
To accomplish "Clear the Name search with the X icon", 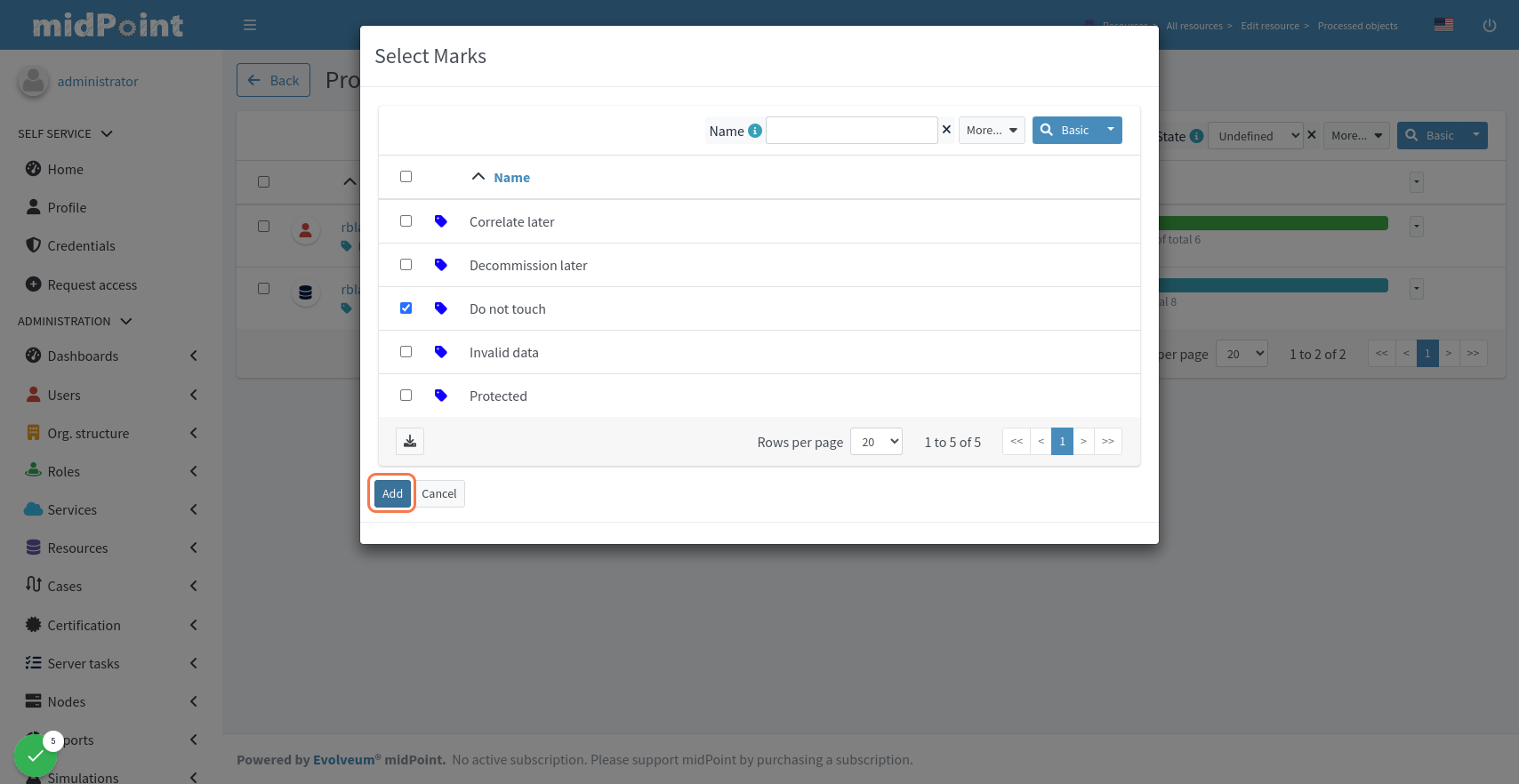I will coord(946,130).
